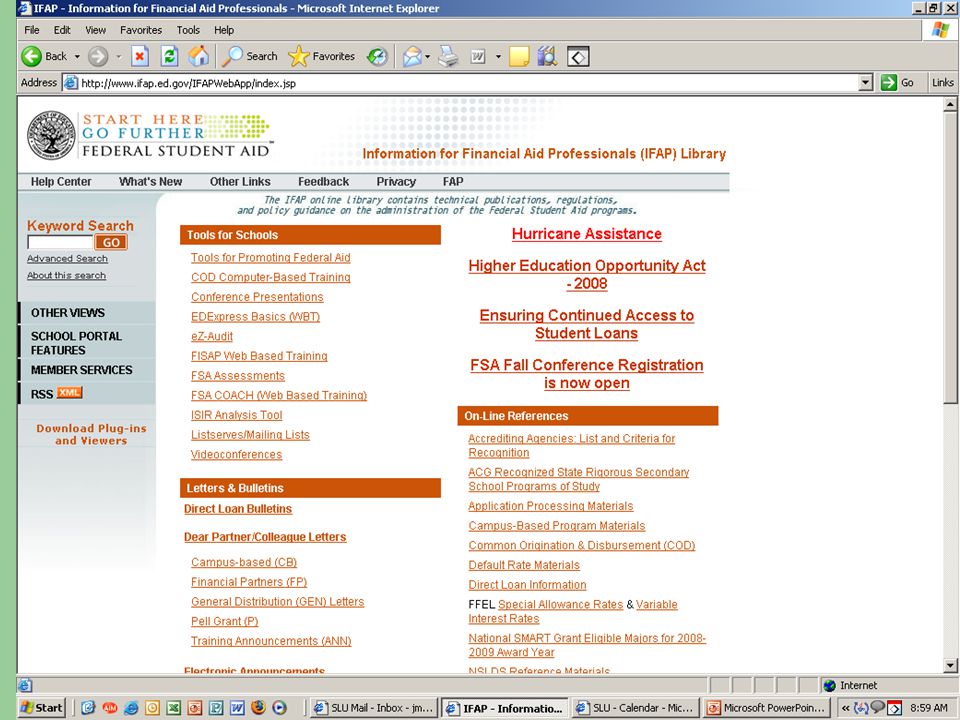Viewport: 960px width, 720px height.
Task: Open the Default Rate Materials link
Action: point(524,565)
